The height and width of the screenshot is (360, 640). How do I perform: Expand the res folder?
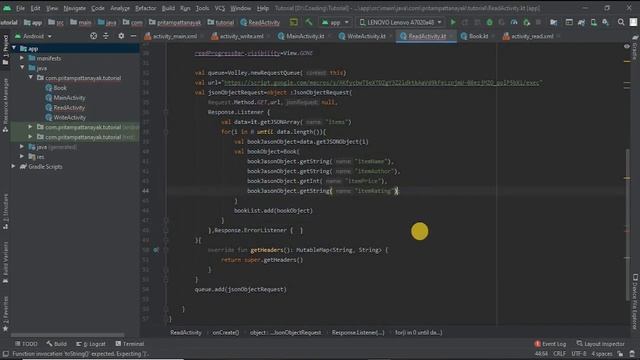[22, 156]
